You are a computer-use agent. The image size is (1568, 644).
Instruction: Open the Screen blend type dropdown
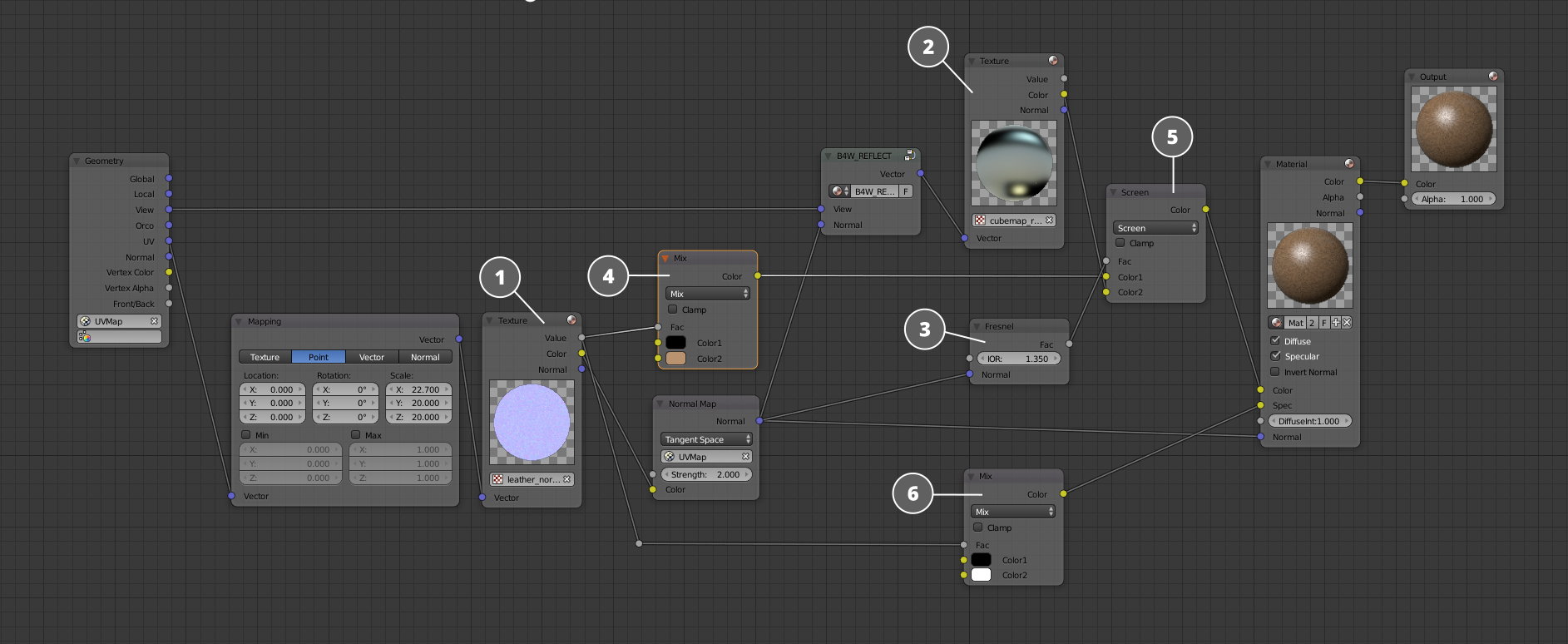[x=1155, y=228]
